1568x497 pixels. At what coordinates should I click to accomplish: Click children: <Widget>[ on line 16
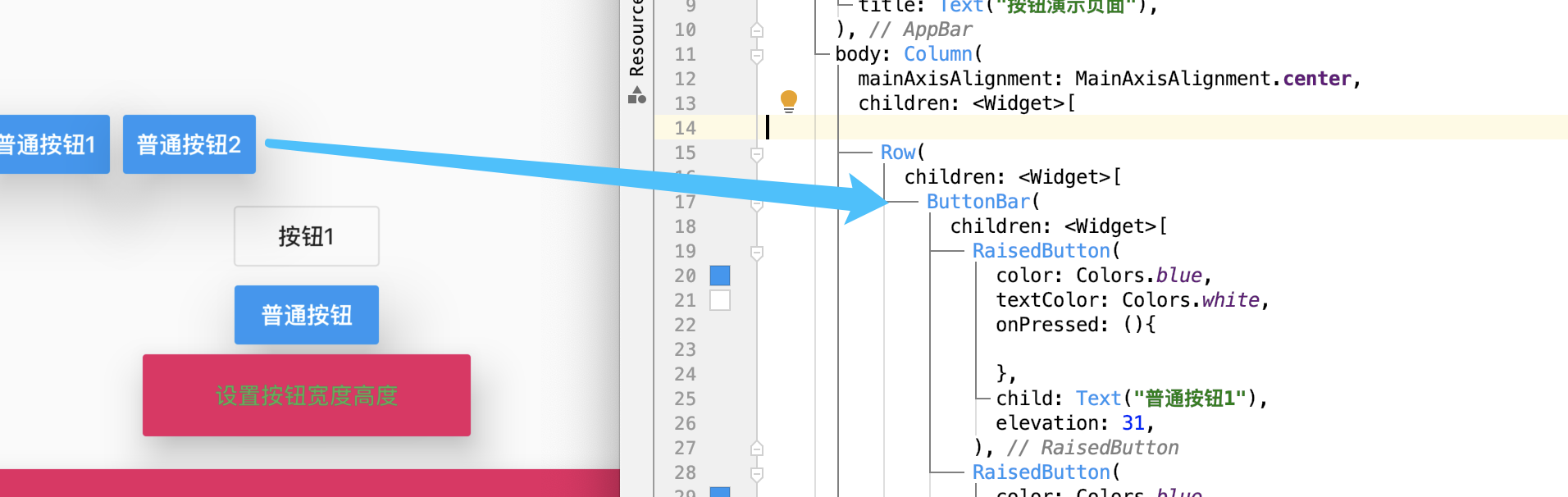tap(1013, 177)
